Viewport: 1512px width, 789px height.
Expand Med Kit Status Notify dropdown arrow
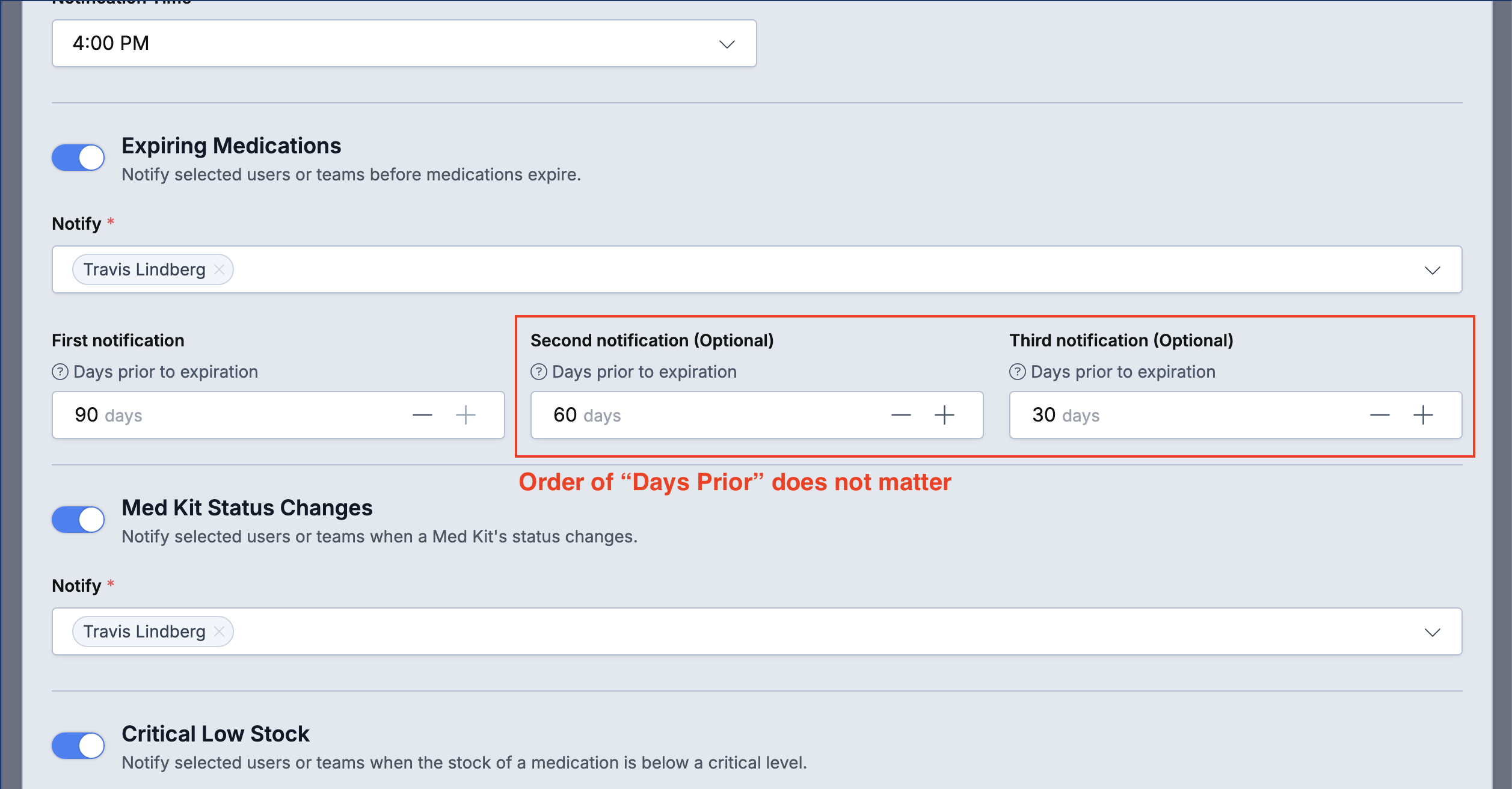tap(1433, 632)
